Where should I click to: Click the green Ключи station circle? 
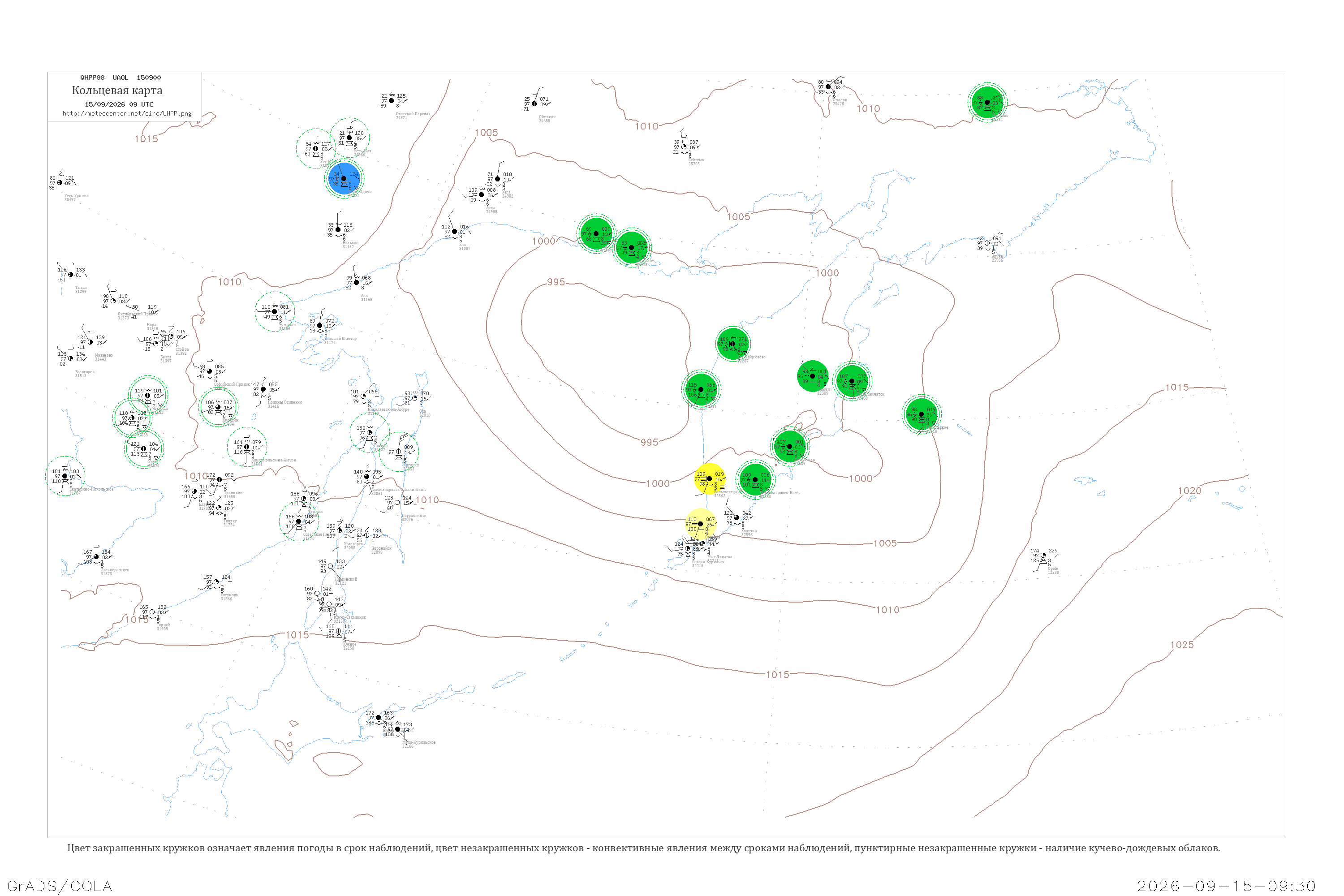813,376
